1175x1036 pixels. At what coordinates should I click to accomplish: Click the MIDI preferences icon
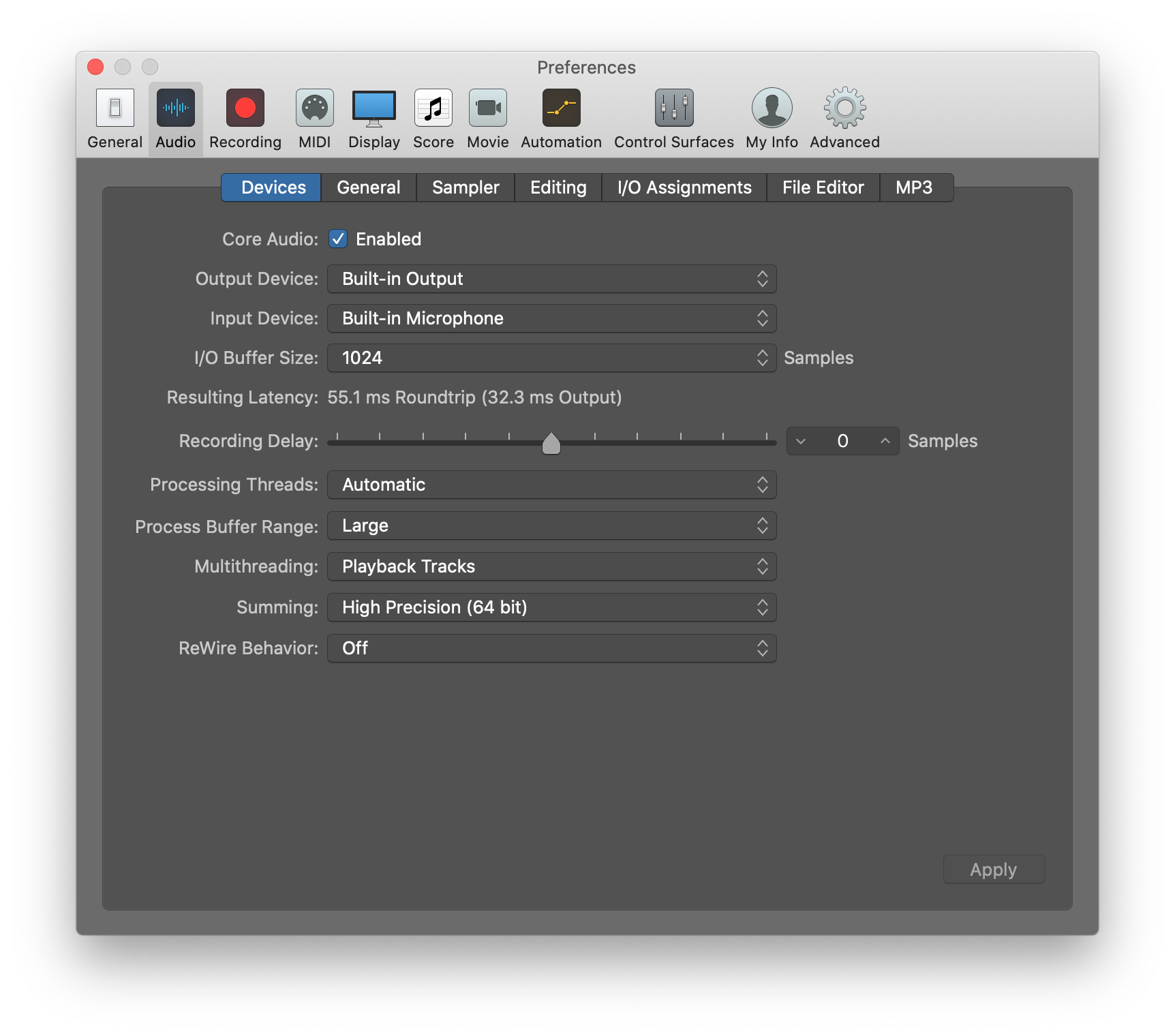click(x=314, y=118)
